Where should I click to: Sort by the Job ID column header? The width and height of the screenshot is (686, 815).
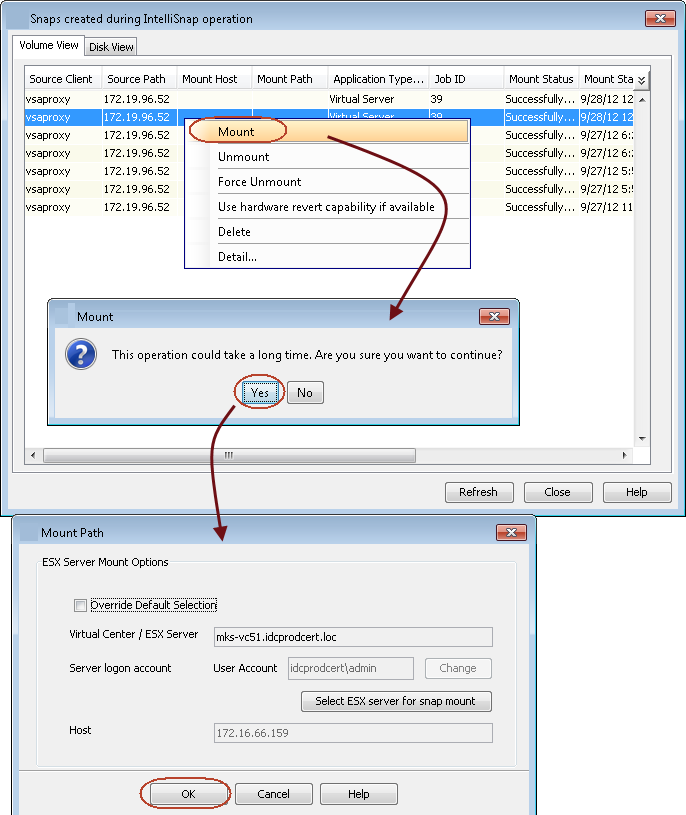(x=465, y=79)
